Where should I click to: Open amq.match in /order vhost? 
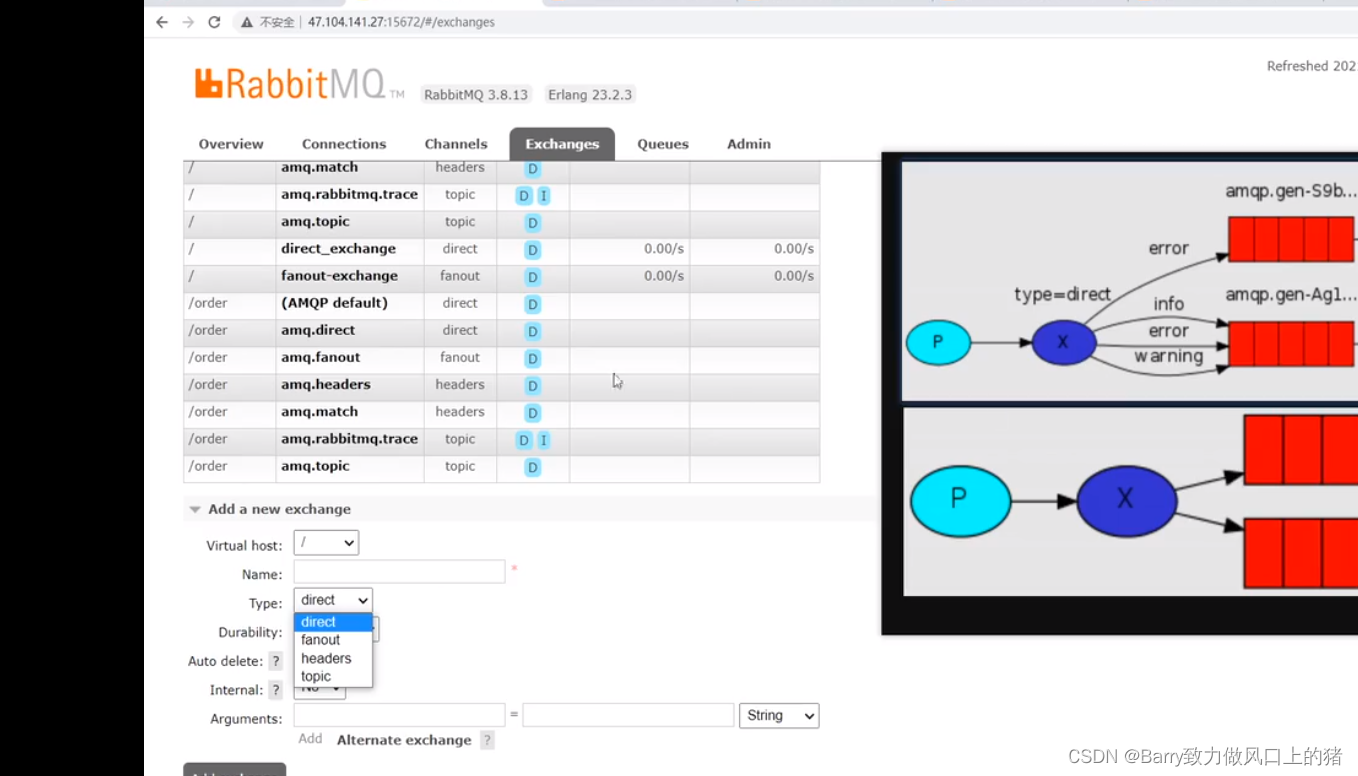pos(319,412)
